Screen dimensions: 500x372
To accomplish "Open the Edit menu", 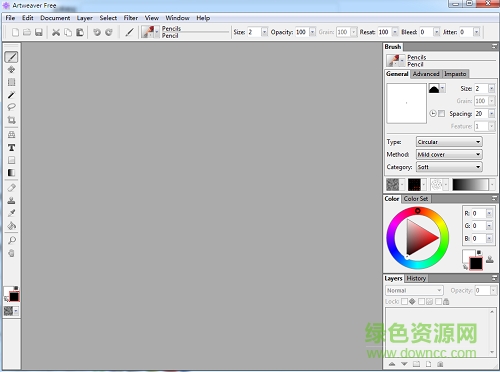I will point(28,18).
